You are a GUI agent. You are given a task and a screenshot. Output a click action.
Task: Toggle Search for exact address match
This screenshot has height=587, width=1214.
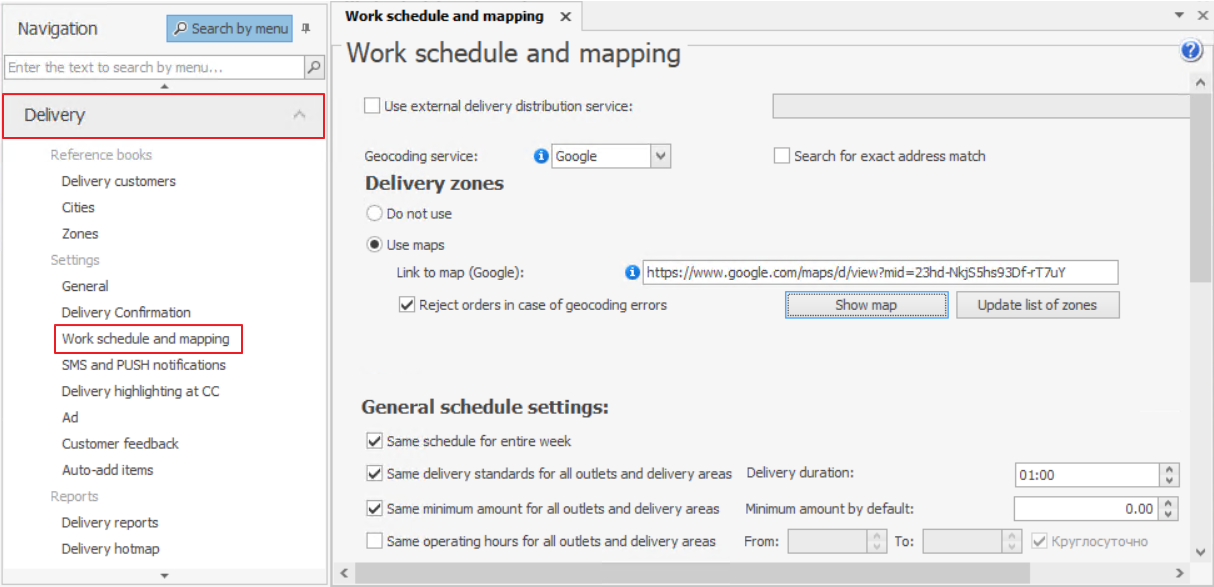(x=782, y=156)
